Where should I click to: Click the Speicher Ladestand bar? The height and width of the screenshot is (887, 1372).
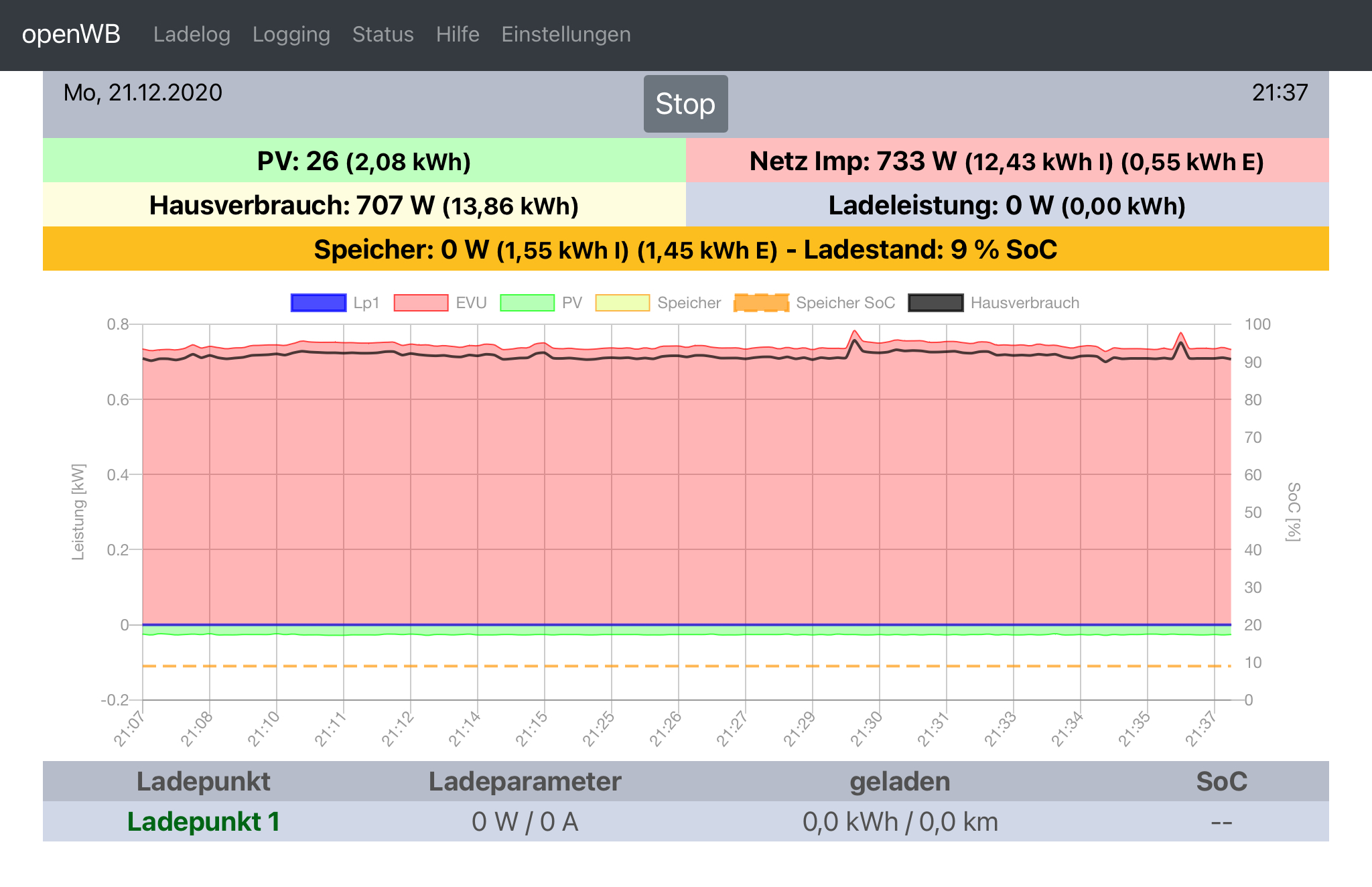tap(685, 249)
